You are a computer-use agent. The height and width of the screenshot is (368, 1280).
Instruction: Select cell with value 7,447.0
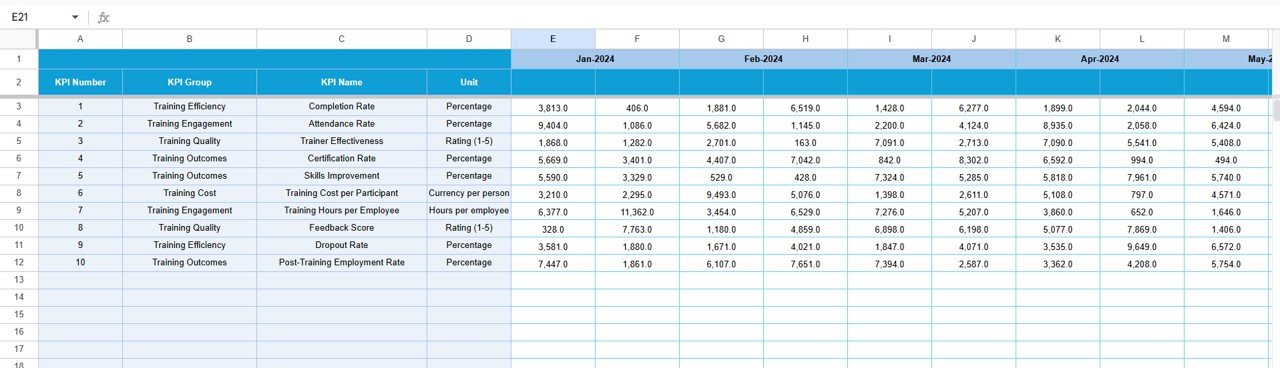click(553, 263)
